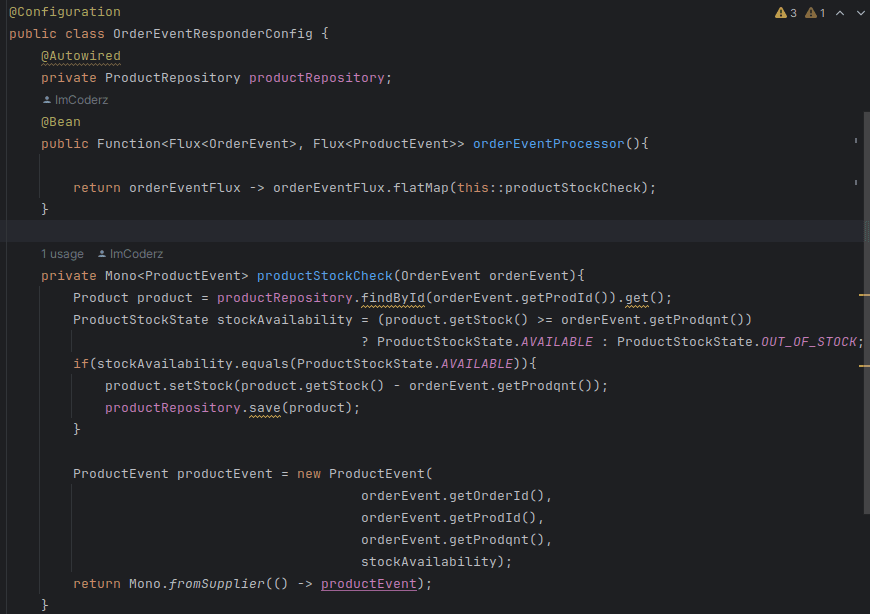Click warning stripe marker beside the if statement line
870x614 pixels.
click(x=864, y=366)
